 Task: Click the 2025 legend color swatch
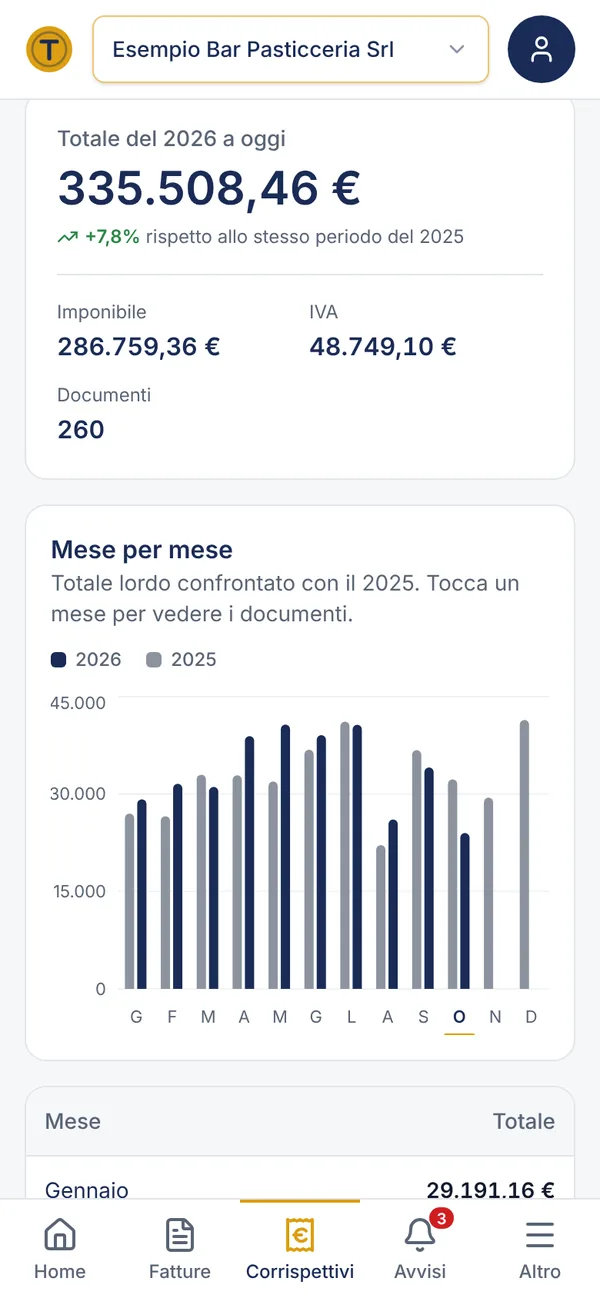click(154, 660)
